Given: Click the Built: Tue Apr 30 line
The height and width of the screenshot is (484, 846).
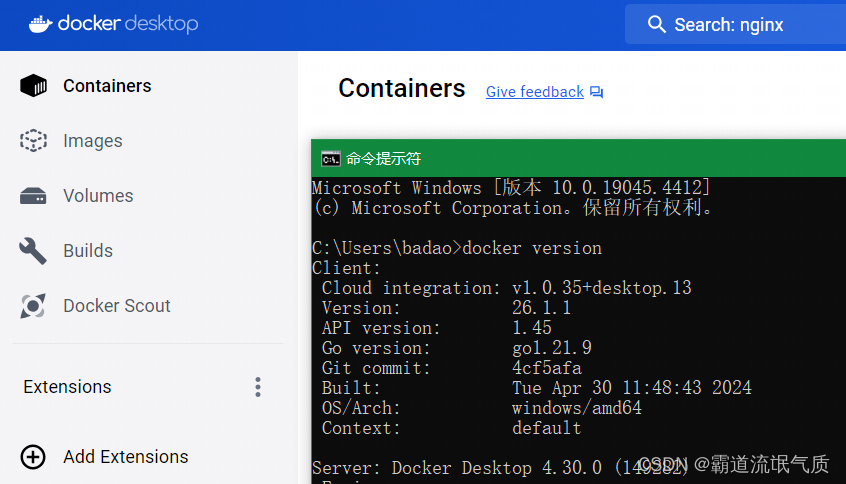Looking at the screenshot, I should [537, 388].
